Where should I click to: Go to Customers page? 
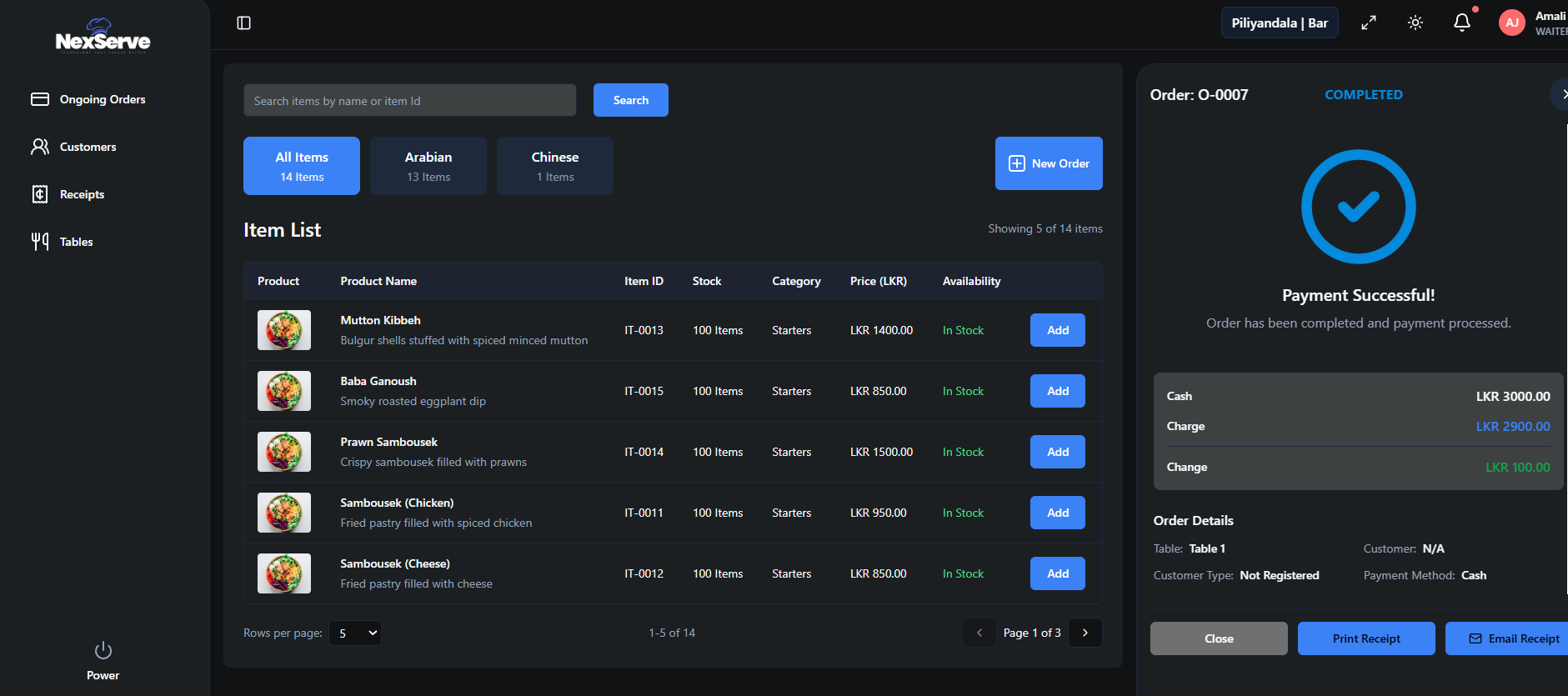(88, 147)
